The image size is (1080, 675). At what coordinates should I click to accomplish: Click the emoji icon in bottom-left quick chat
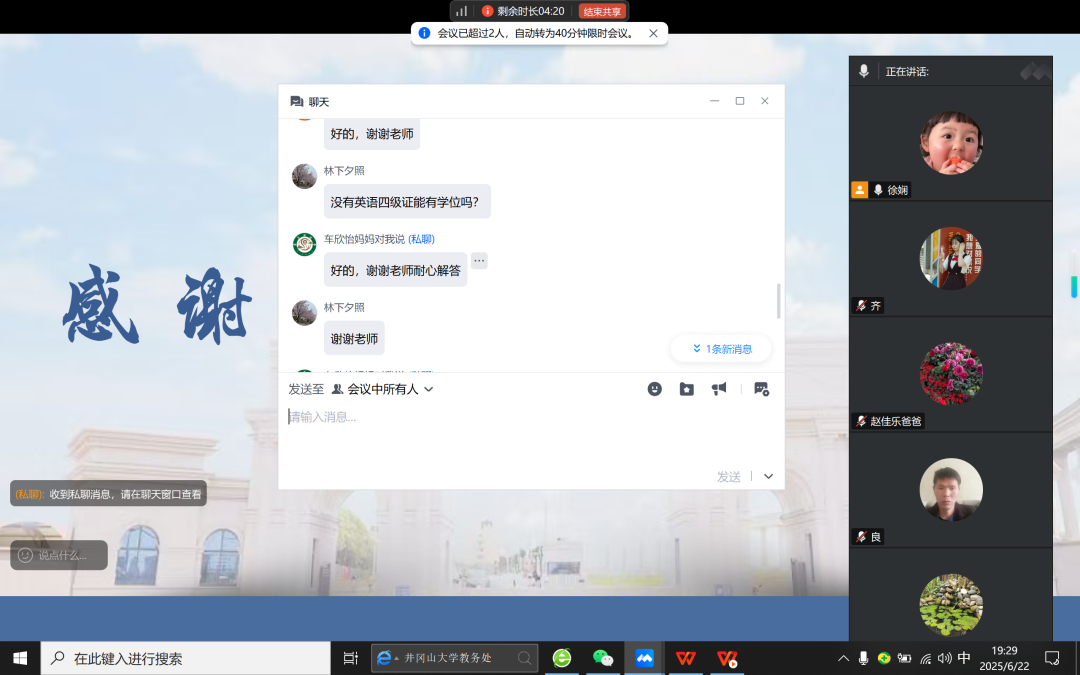coord(25,555)
